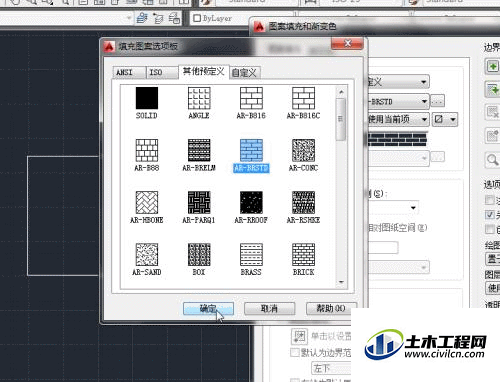Click the pattern list scroll-down arrow
Viewport: 500px width, 382px height.
point(341,282)
